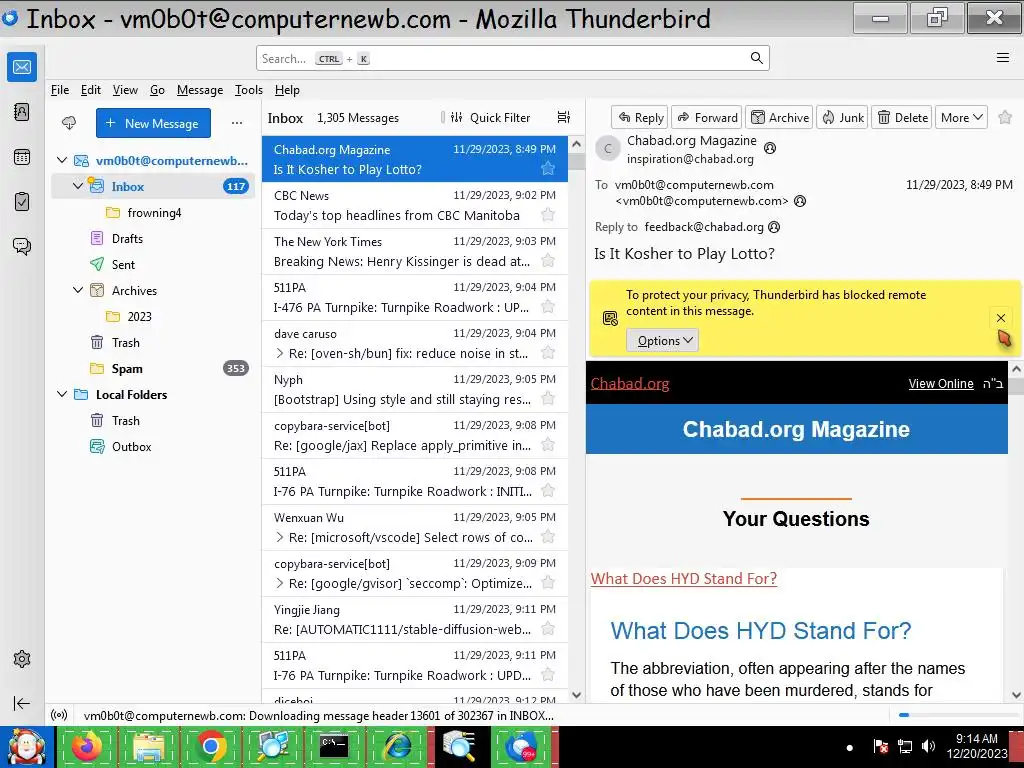1024x768 pixels.
Task: Archive the open message
Action: tap(779, 118)
